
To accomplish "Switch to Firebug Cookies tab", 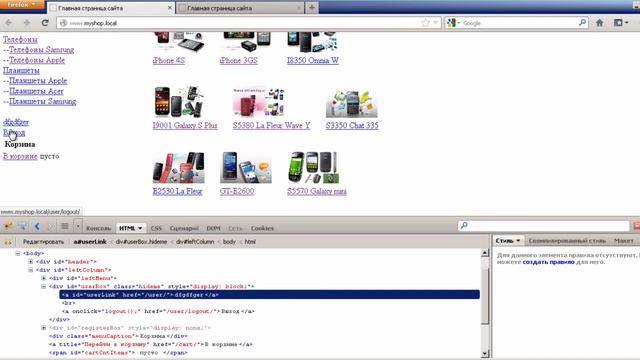I will 262,228.
